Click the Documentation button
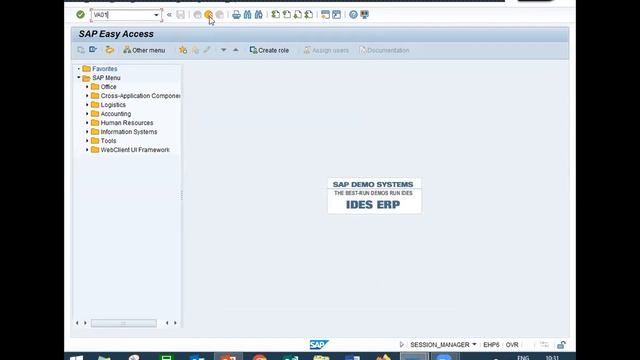This screenshot has width=640, height=360. point(384,50)
